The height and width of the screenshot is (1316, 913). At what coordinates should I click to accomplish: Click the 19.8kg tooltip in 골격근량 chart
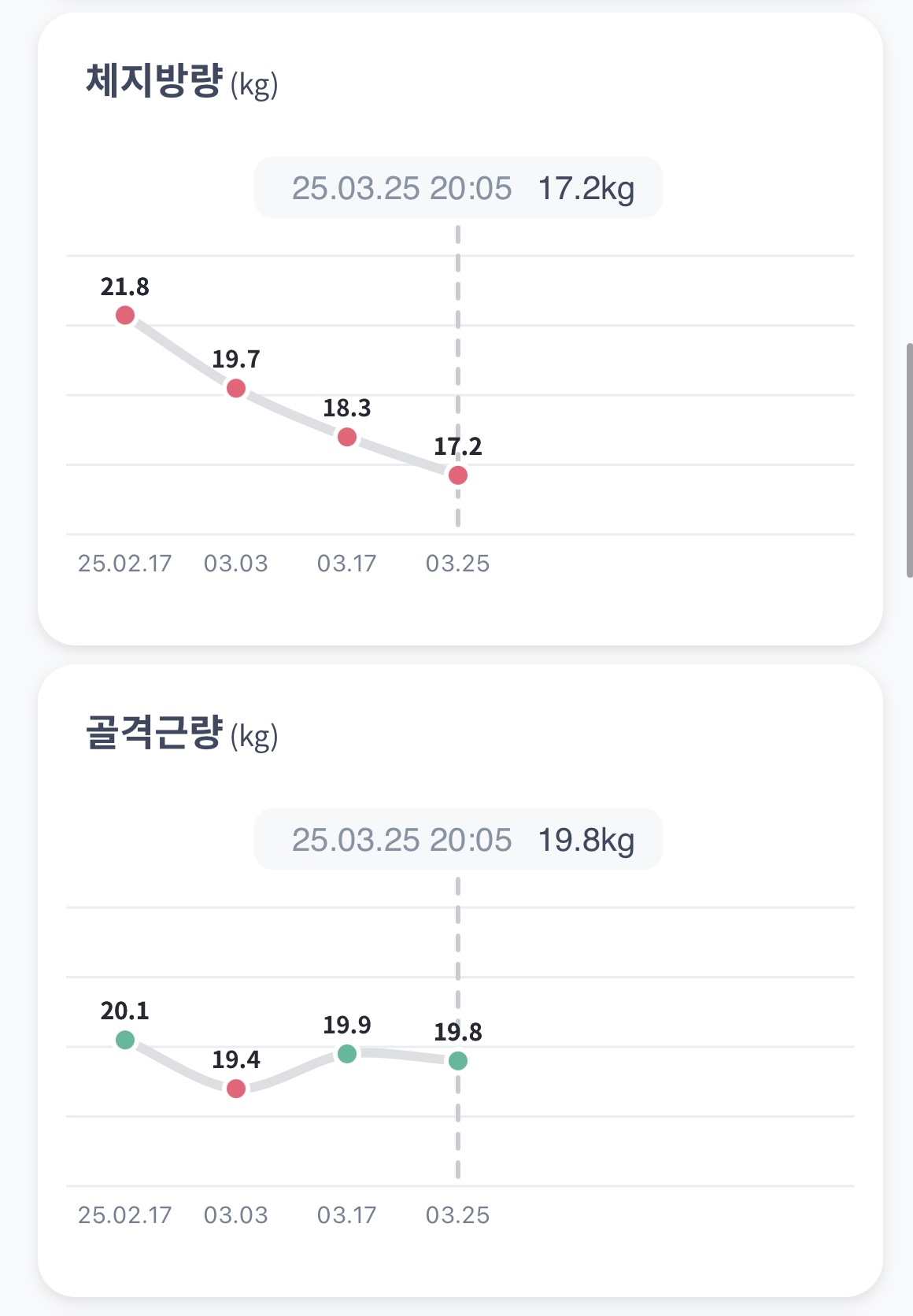(x=458, y=840)
